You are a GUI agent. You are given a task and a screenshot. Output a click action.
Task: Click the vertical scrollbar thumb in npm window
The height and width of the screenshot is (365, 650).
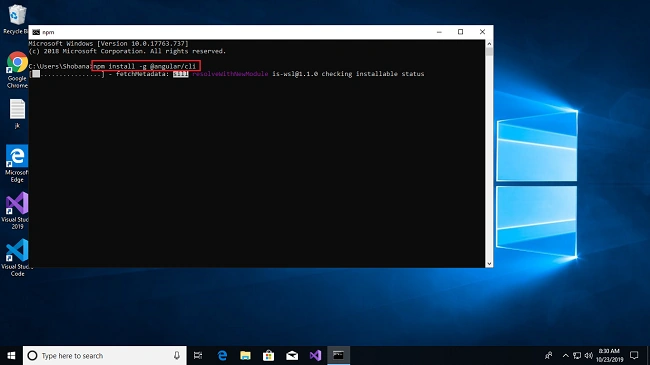[x=489, y=52]
